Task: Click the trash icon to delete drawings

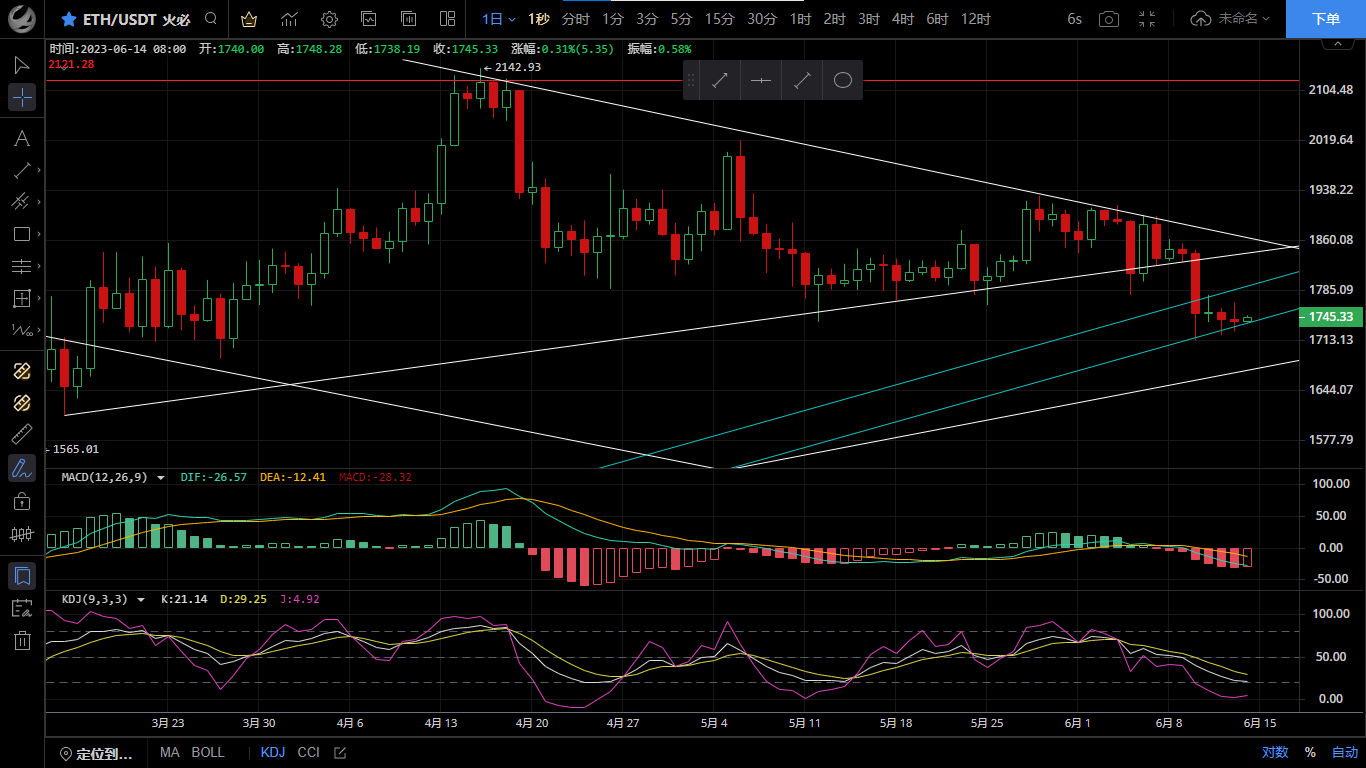Action: (x=22, y=641)
